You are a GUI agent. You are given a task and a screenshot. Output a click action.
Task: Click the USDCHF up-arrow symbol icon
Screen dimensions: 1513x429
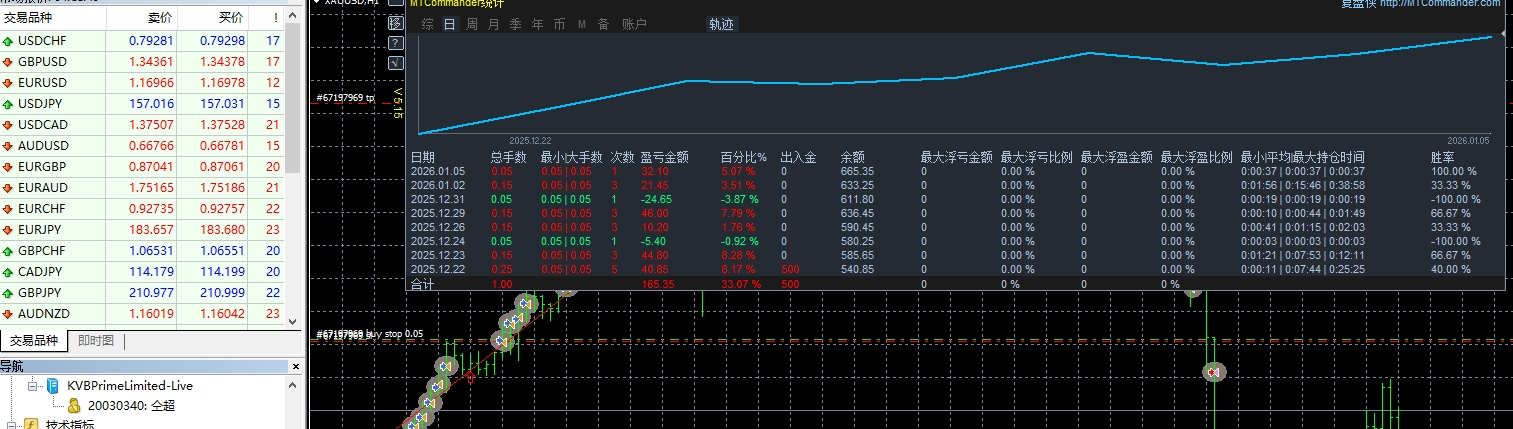coord(8,41)
